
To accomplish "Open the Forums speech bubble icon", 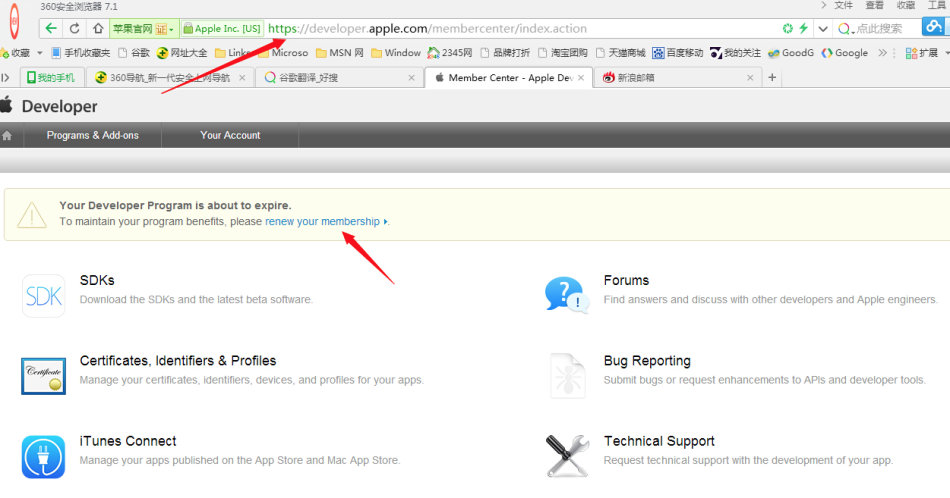I will (x=566, y=294).
